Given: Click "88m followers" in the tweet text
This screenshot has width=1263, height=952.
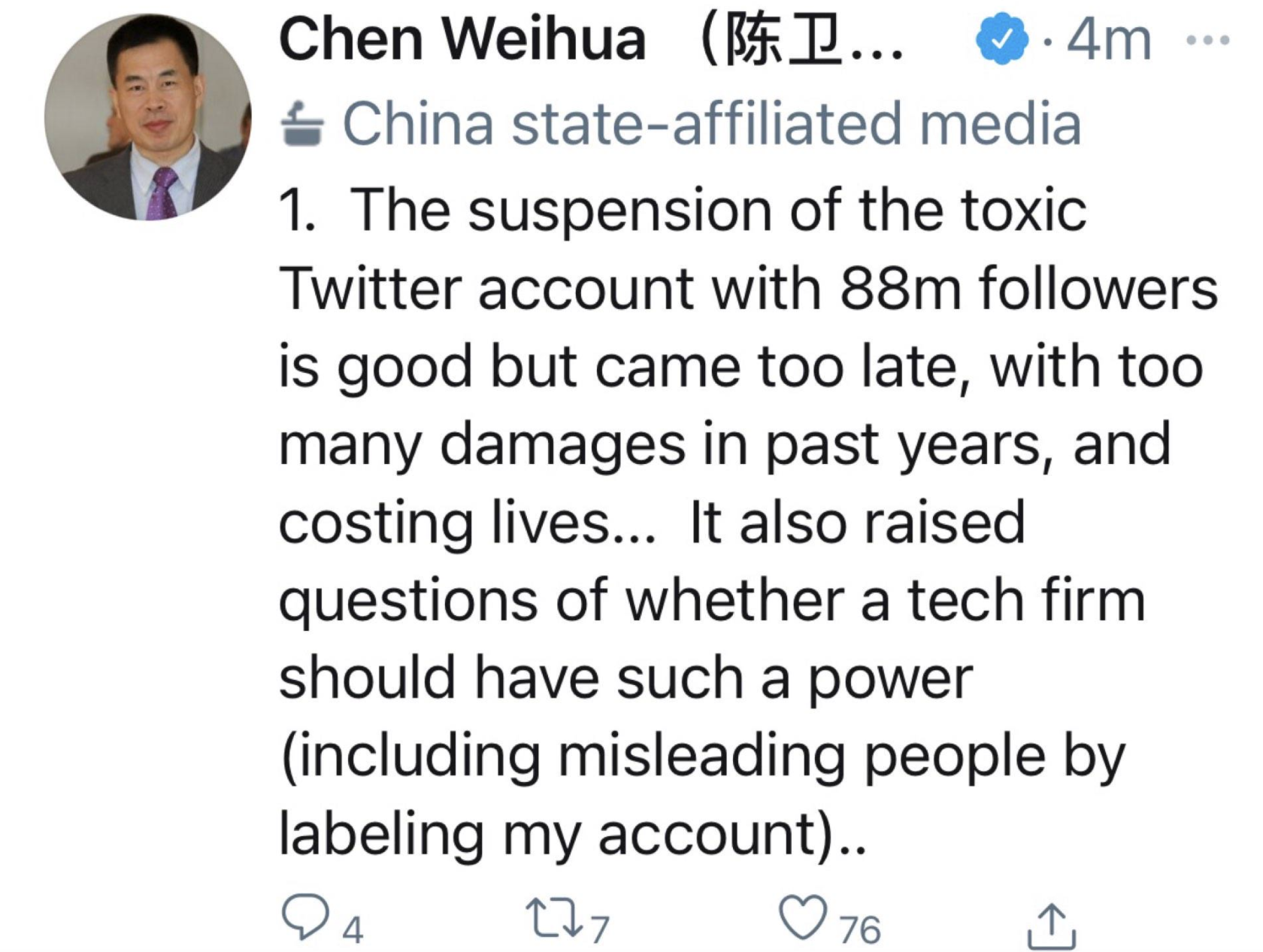Looking at the screenshot, I should pyautogui.click(x=1028, y=289).
